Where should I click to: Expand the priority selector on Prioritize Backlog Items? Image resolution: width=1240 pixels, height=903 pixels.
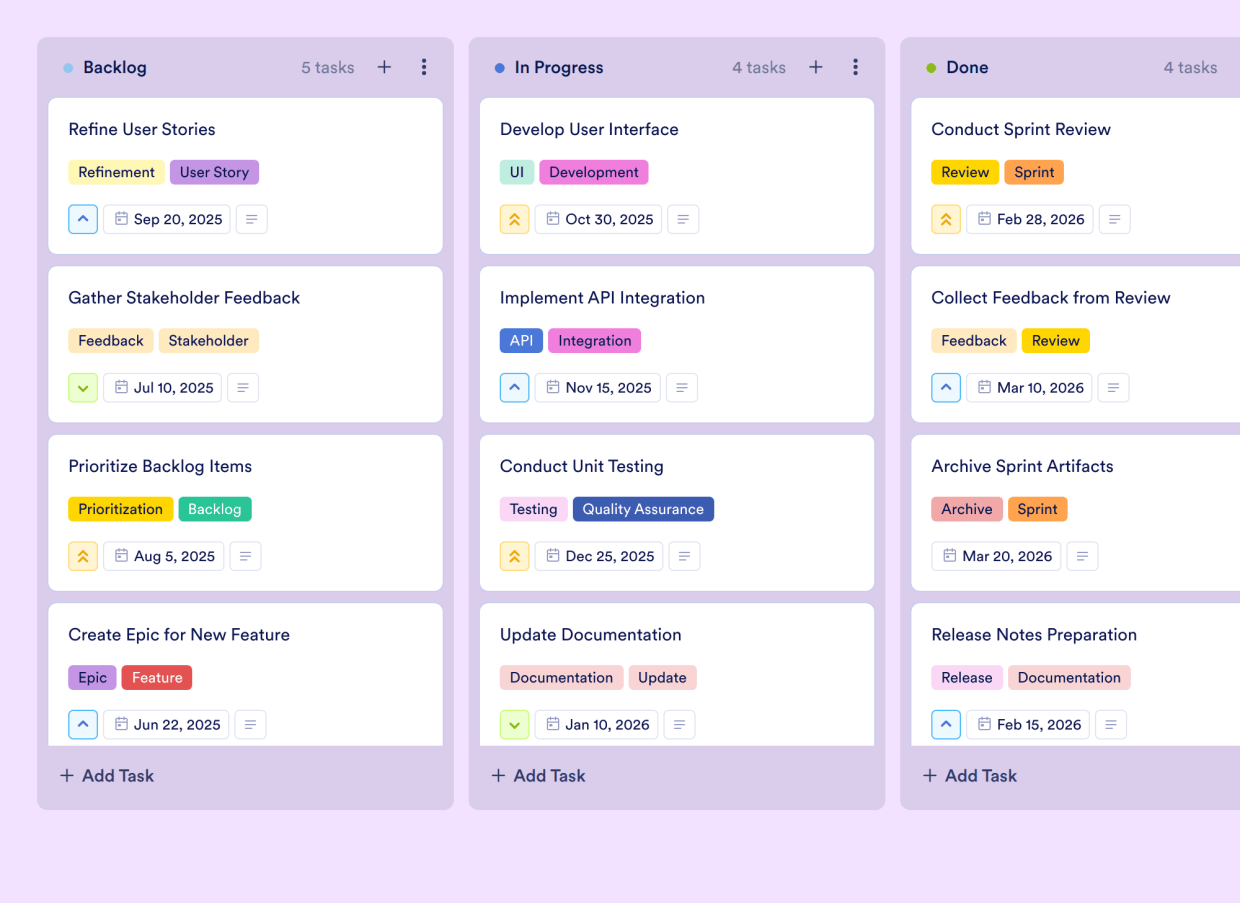83,556
